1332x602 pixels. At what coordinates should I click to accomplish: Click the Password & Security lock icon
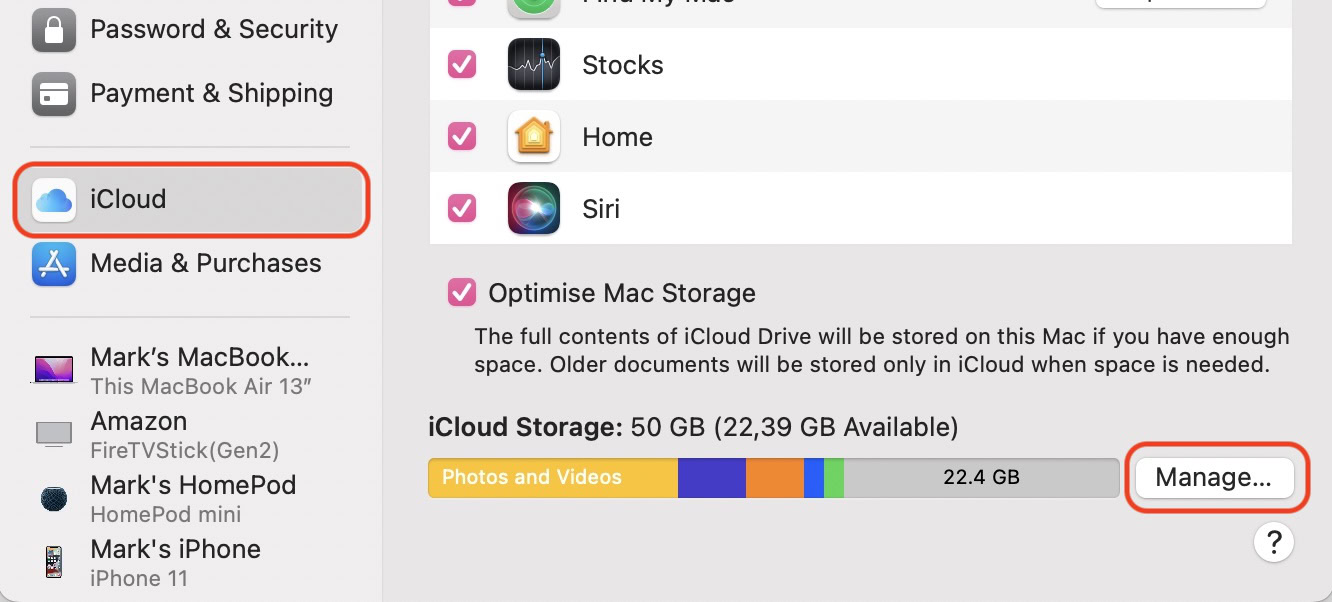click(54, 30)
